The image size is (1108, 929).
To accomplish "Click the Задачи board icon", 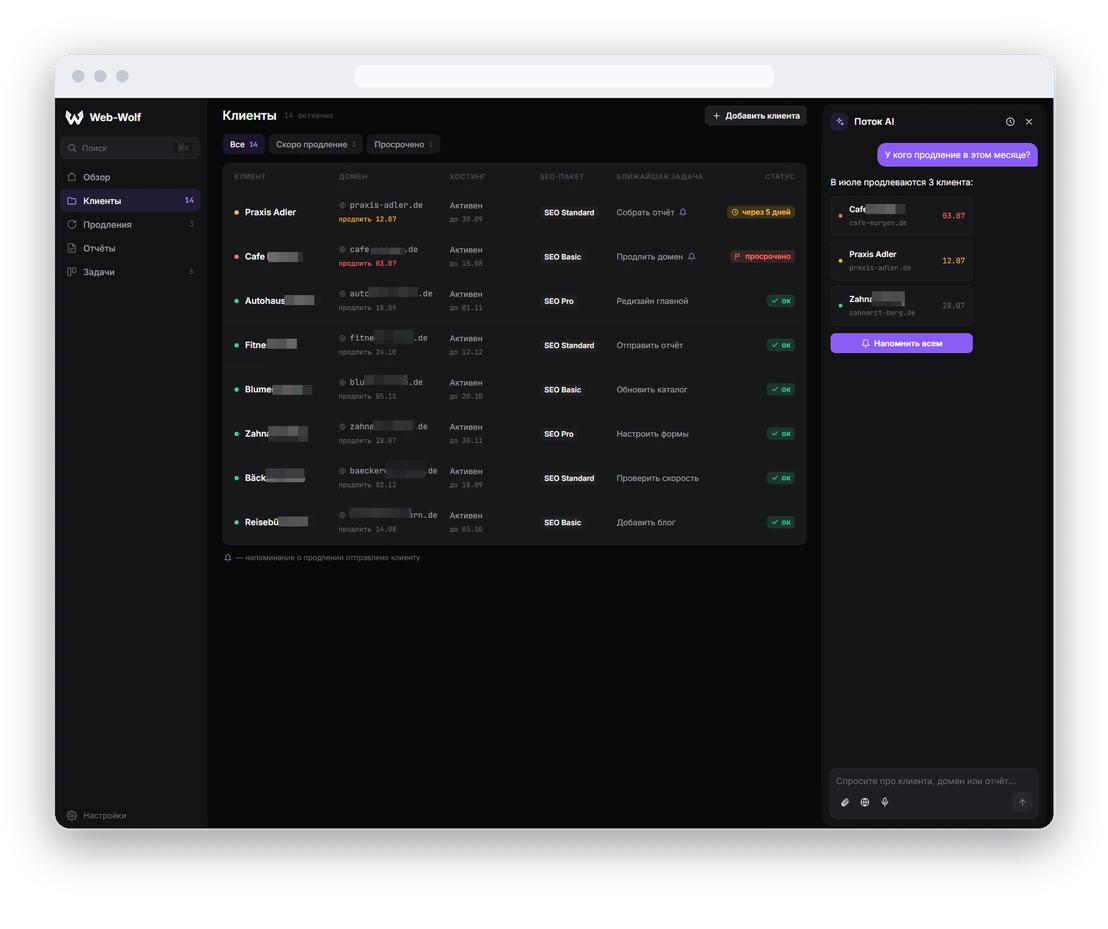I will coord(71,271).
